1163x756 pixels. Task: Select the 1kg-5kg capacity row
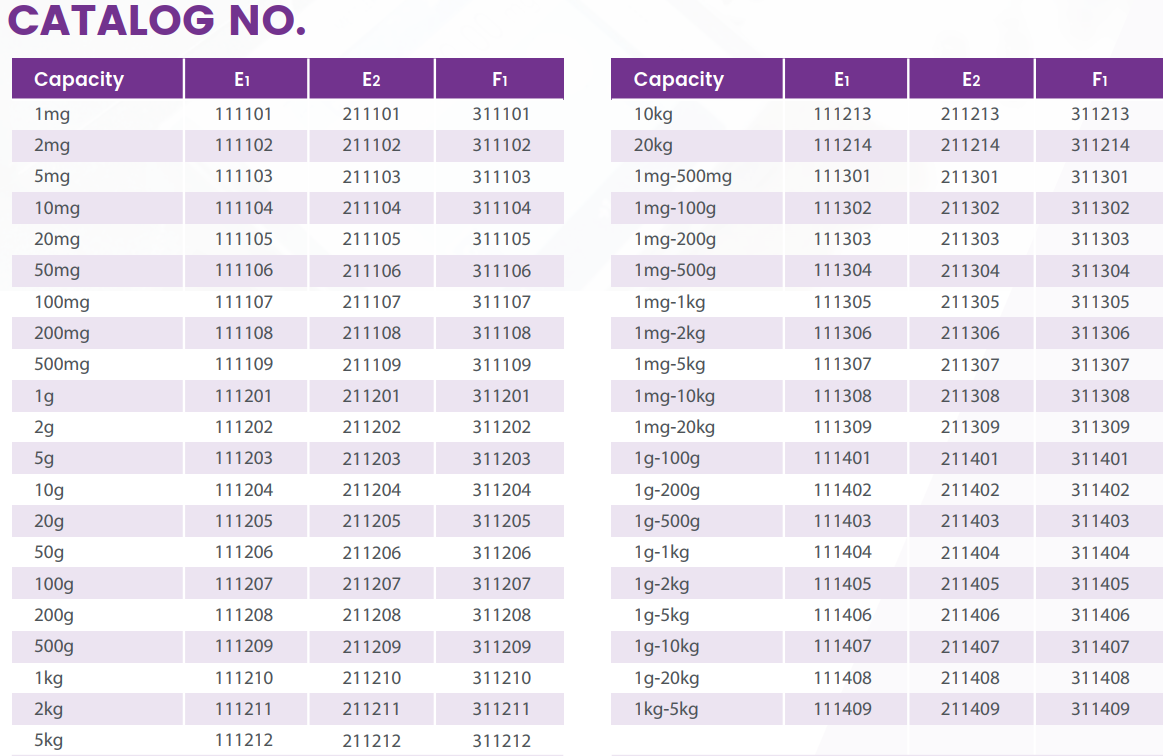666,709
